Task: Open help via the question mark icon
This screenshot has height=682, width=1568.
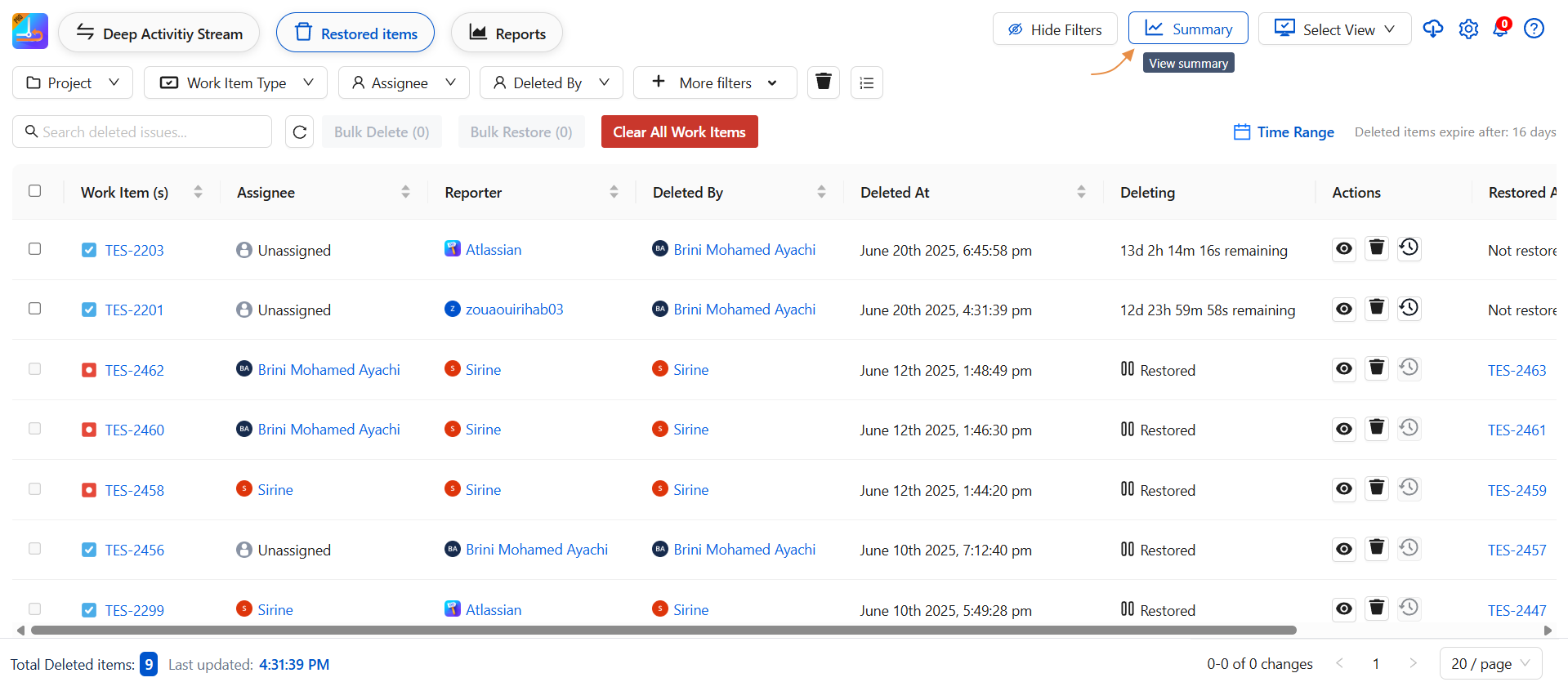Action: click(x=1534, y=29)
